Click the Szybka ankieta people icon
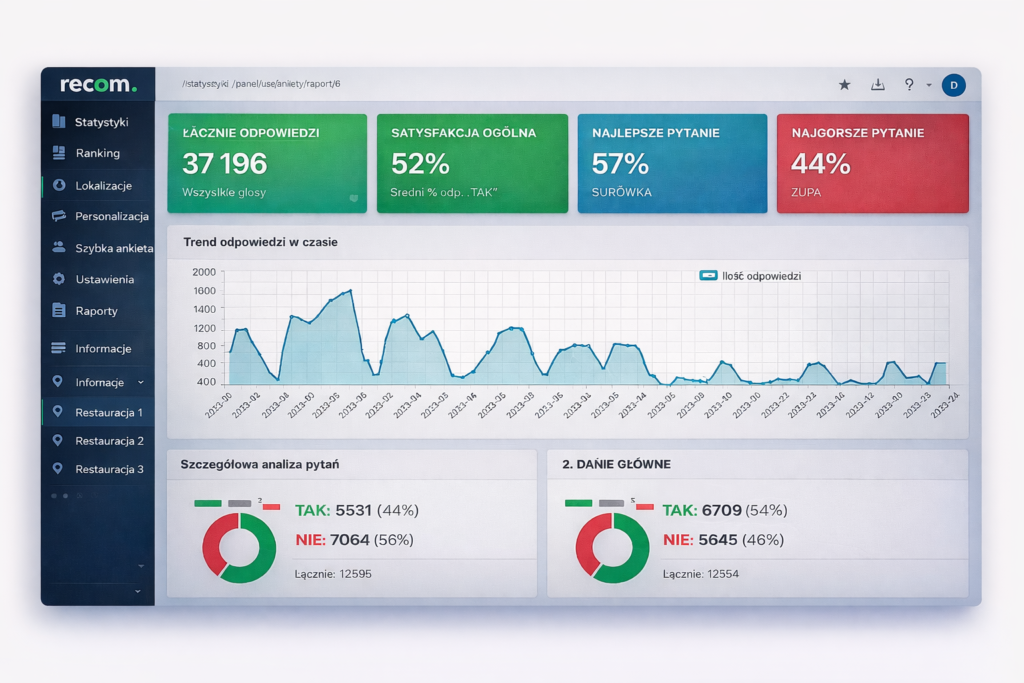This screenshot has width=1024, height=683. 58,247
